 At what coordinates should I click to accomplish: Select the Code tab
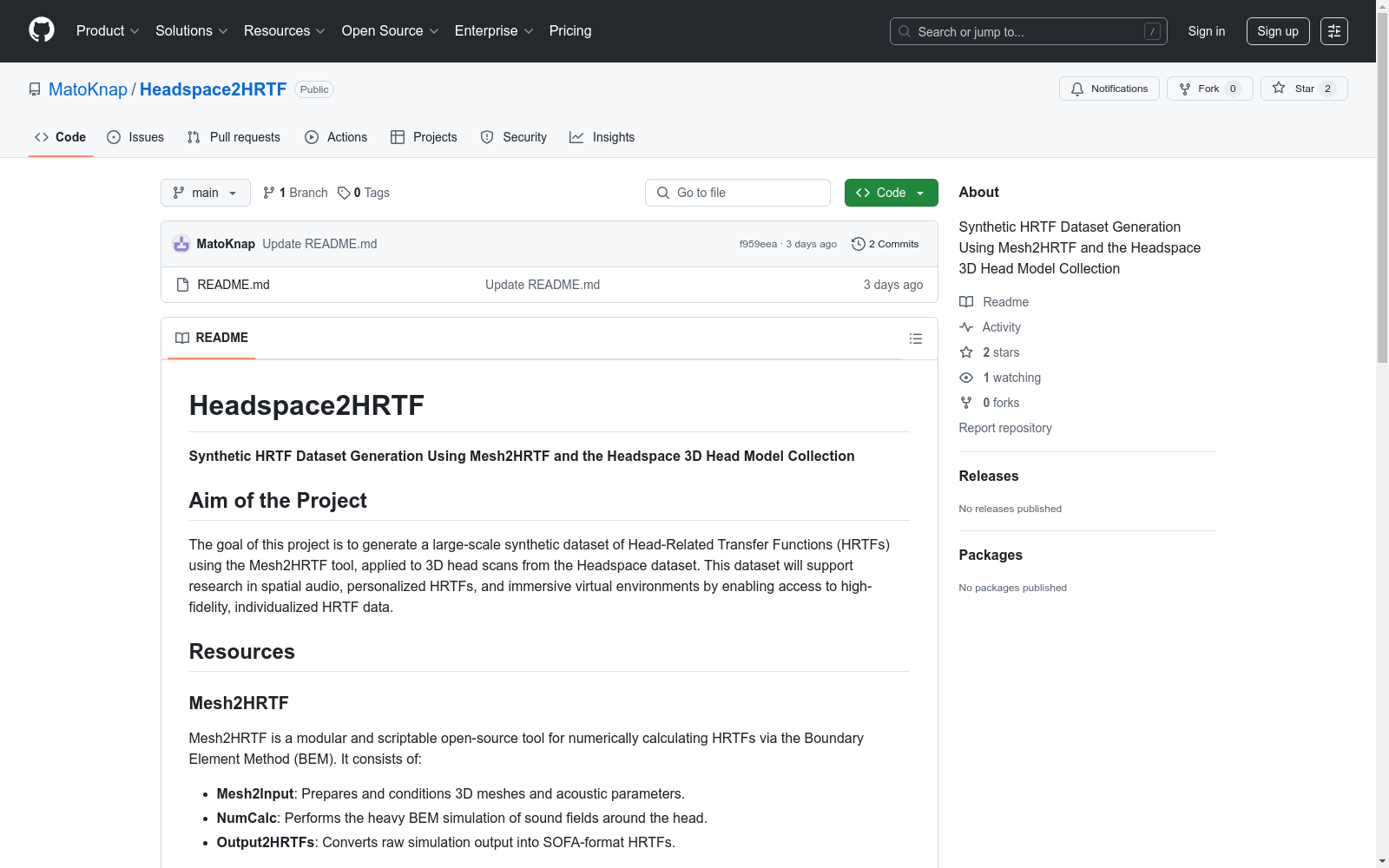(x=61, y=137)
